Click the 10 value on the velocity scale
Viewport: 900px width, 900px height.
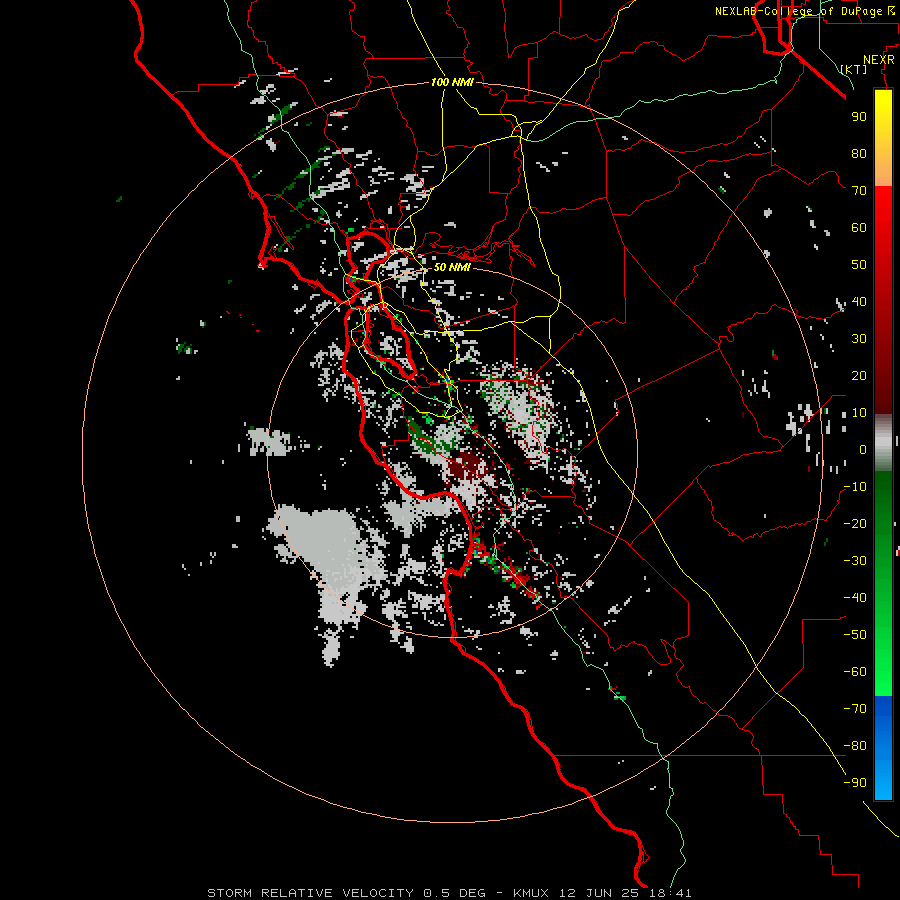point(859,413)
